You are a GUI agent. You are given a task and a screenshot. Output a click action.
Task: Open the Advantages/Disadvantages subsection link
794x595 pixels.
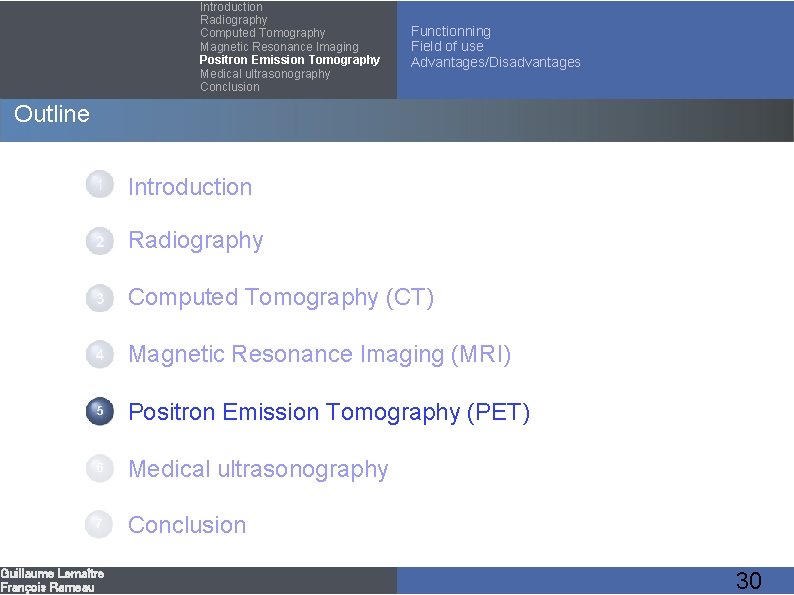(495, 62)
